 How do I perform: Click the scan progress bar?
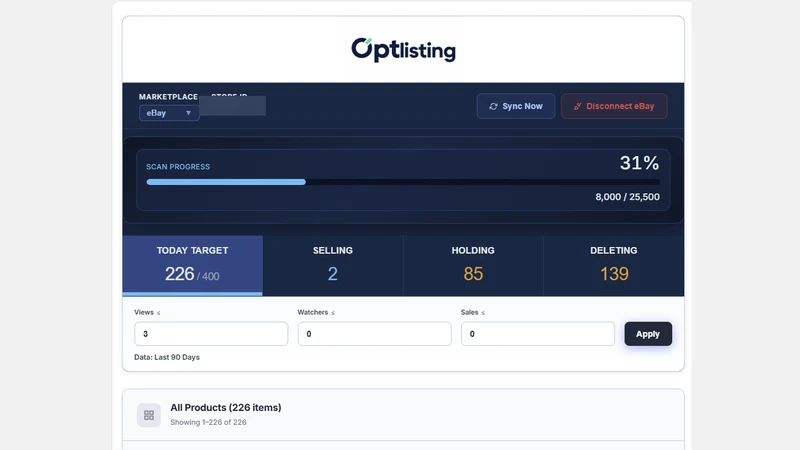pos(403,182)
